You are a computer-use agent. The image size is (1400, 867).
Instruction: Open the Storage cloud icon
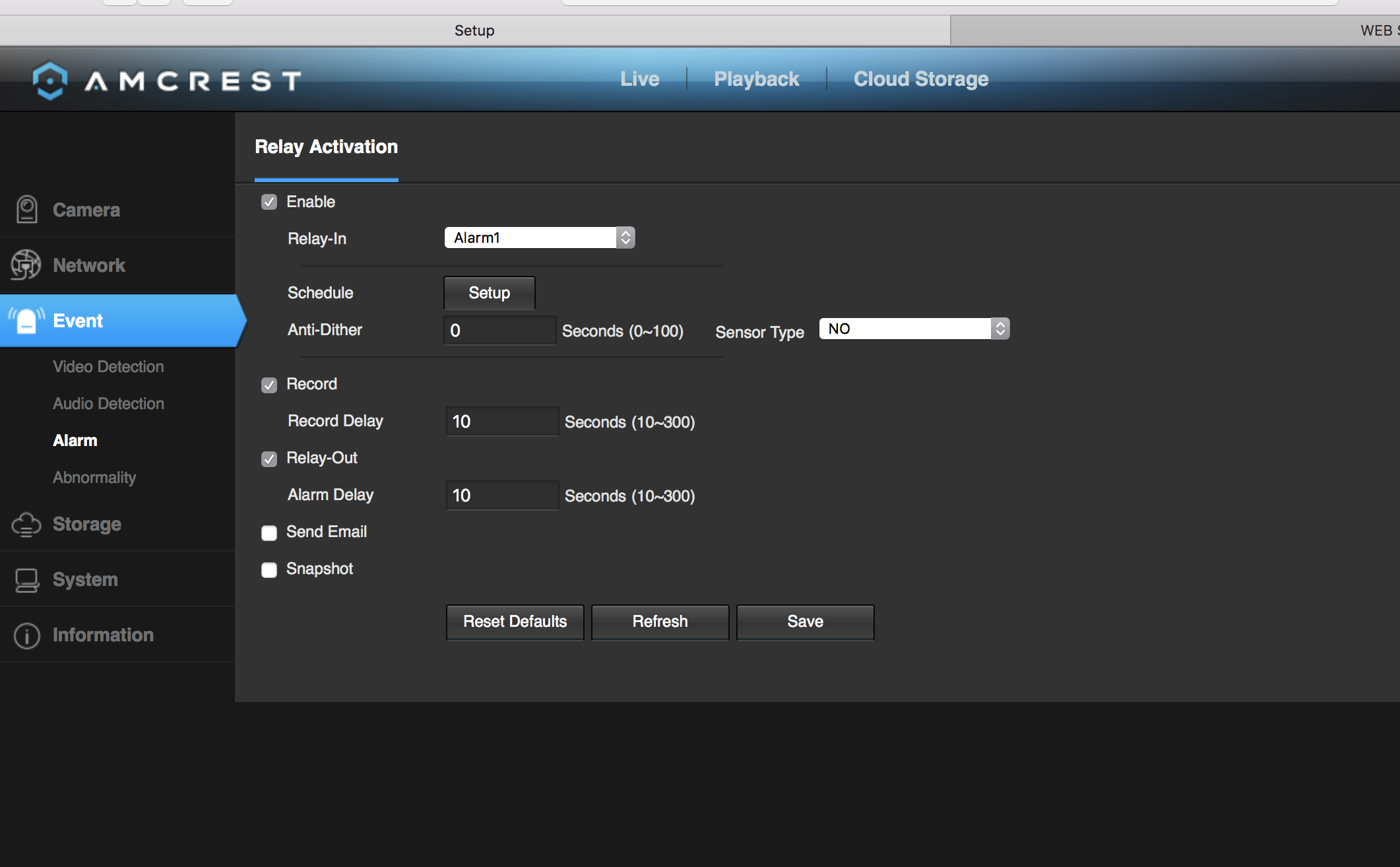tap(26, 525)
